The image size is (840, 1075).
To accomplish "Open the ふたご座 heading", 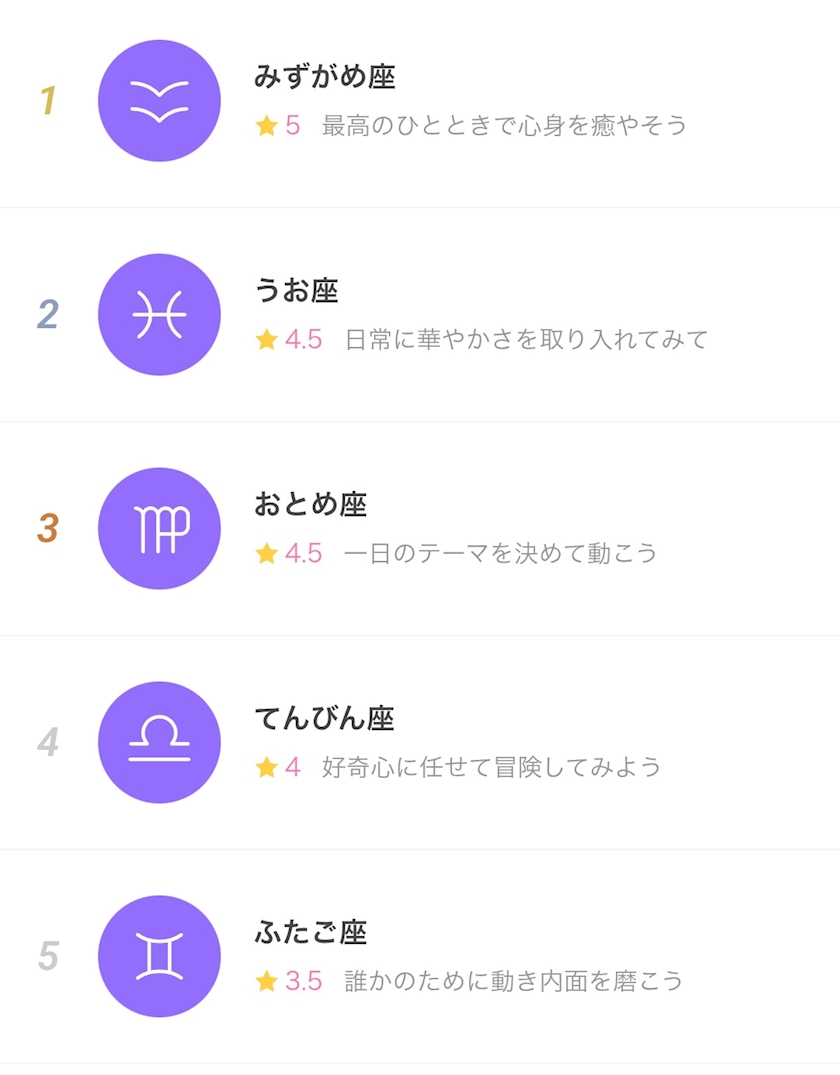I will coord(311,932).
